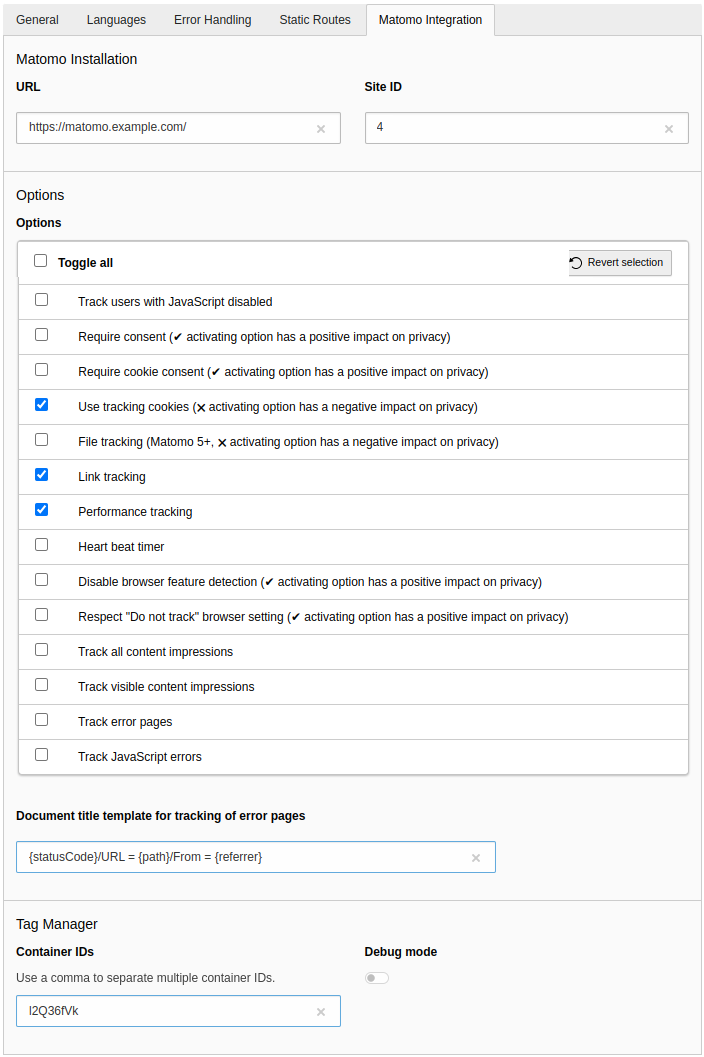Click the Revert selection button

620,262
